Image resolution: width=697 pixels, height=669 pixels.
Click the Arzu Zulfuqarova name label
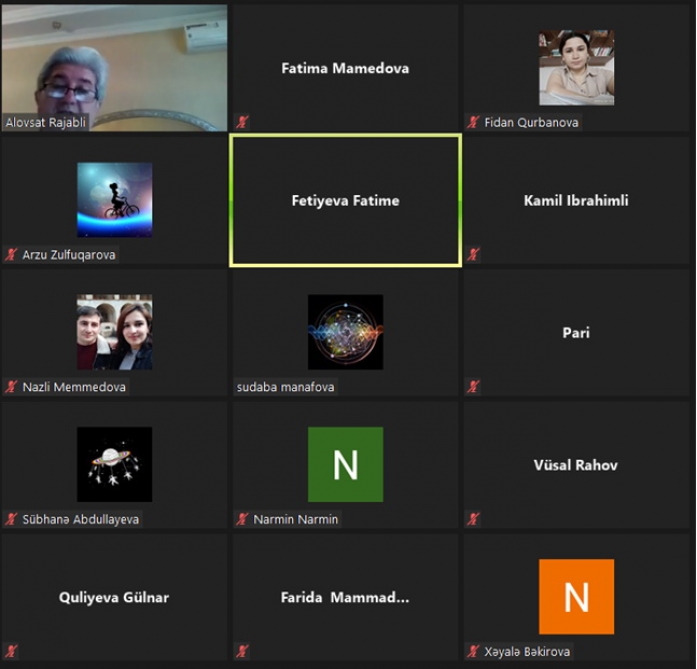coord(69,255)
